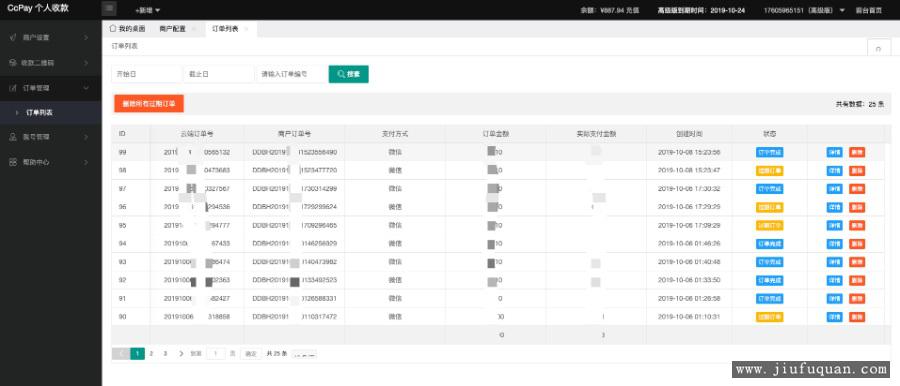Screen dimensions: 900x386
Task: Focus the jump-to page number field
Action: (216, 354)
